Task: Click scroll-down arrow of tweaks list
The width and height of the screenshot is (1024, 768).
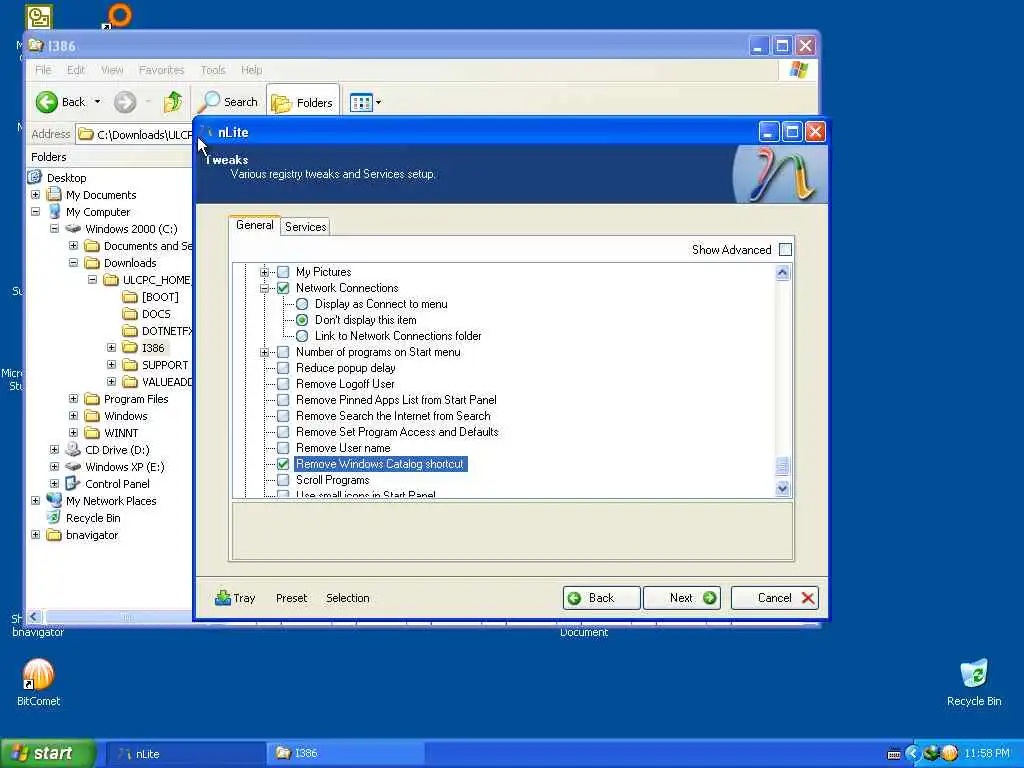Action: pyautogui.click(x=782, y=488)
